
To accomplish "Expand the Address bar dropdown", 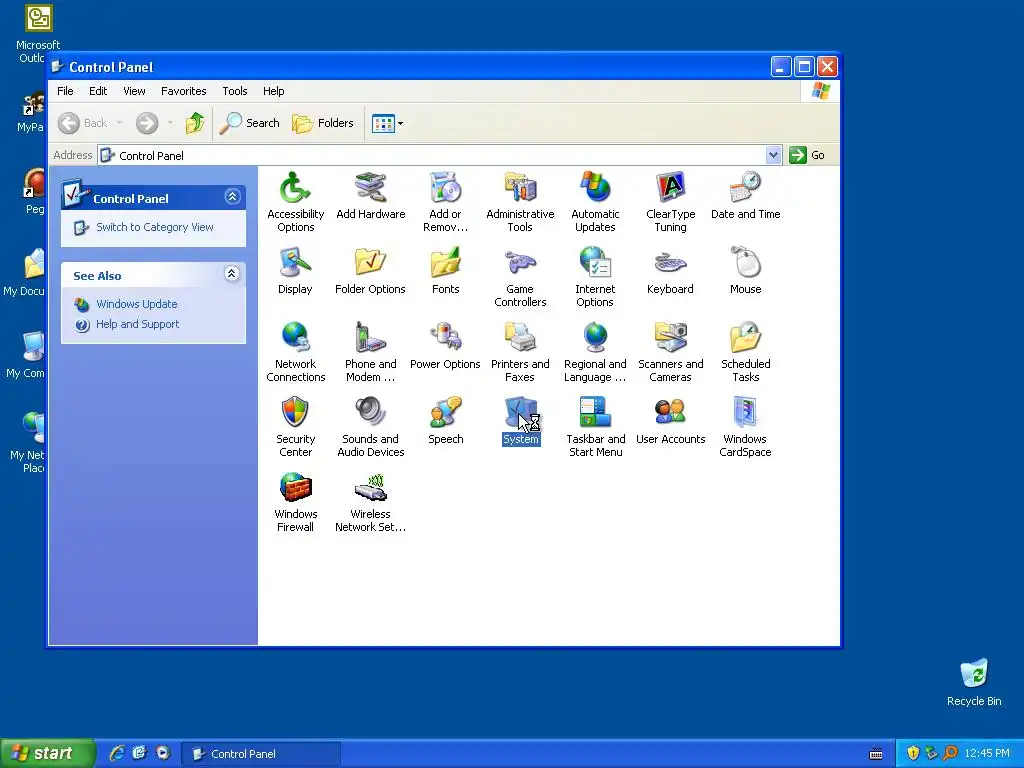I will (773, 155).
